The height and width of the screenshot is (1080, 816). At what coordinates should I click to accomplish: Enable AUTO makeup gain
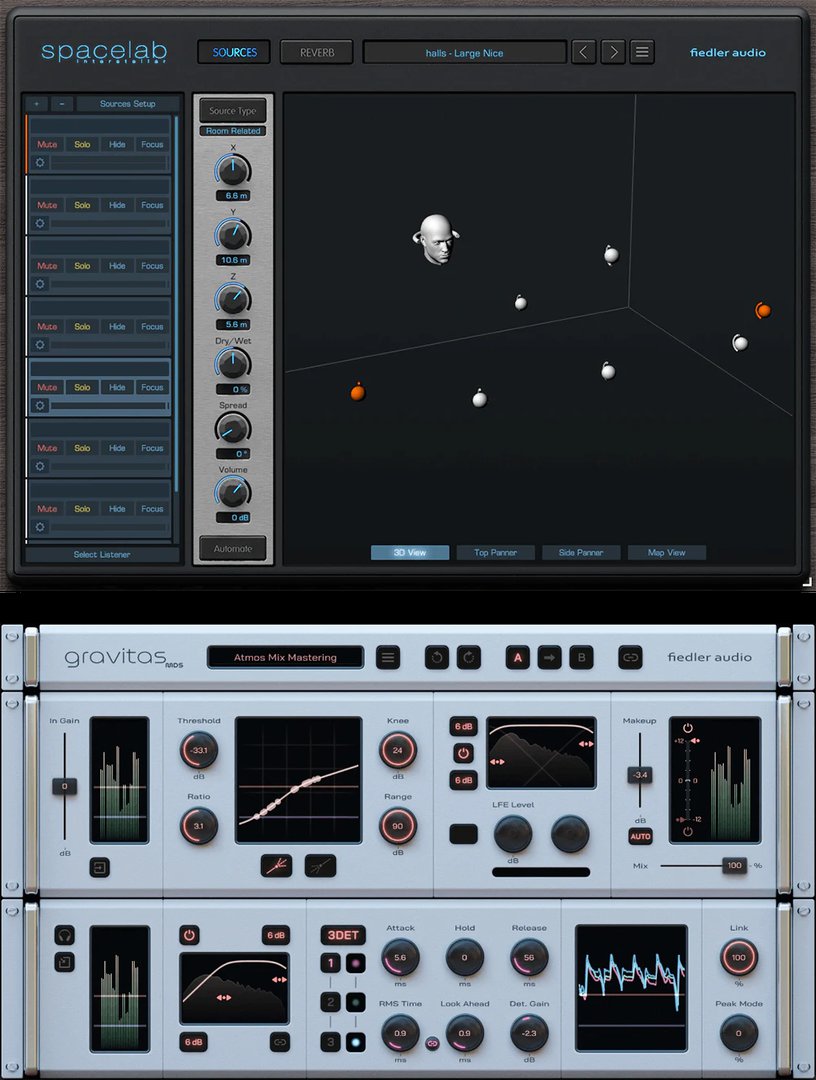(641, 837)
